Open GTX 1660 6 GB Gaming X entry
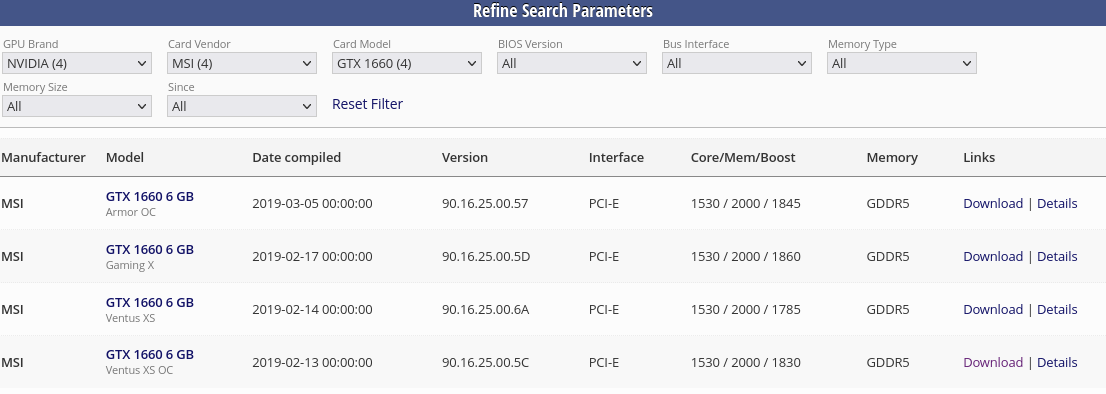The width and height of the screenshot is (1106, 394). pyautogui.click(x=150, y=250)
